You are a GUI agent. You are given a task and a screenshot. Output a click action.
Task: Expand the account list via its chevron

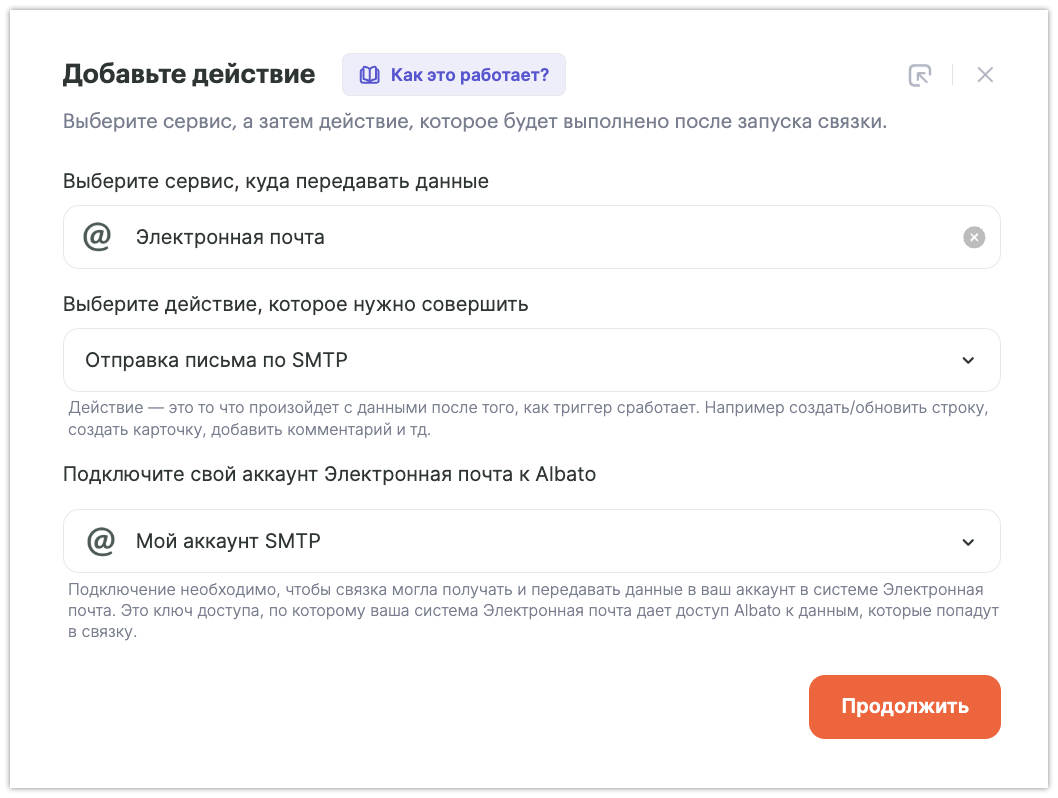(968, 542)
